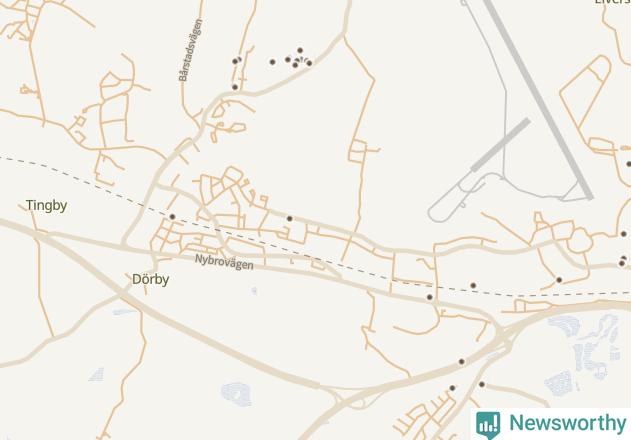
Task: Select the short crossing airport runway
Action: coord(500,145)
